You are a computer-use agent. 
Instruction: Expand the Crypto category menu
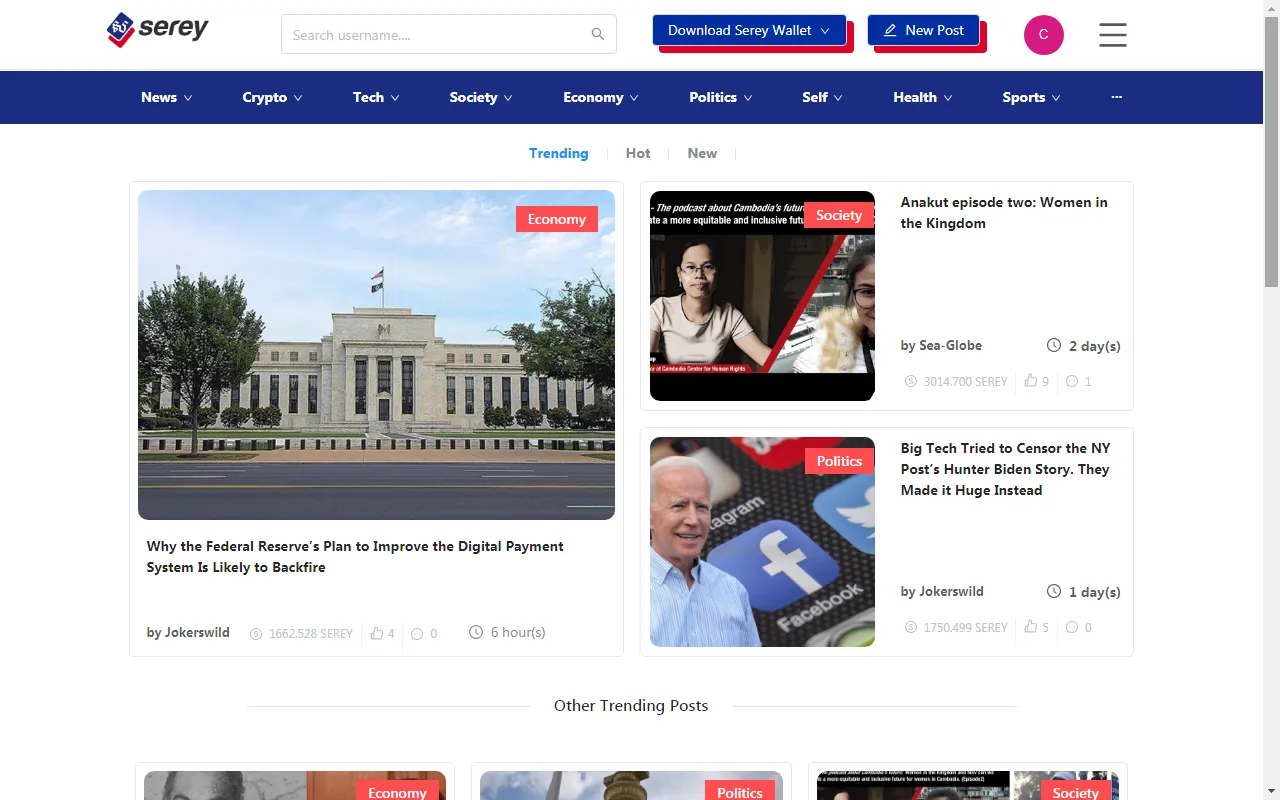coord(272,97)
